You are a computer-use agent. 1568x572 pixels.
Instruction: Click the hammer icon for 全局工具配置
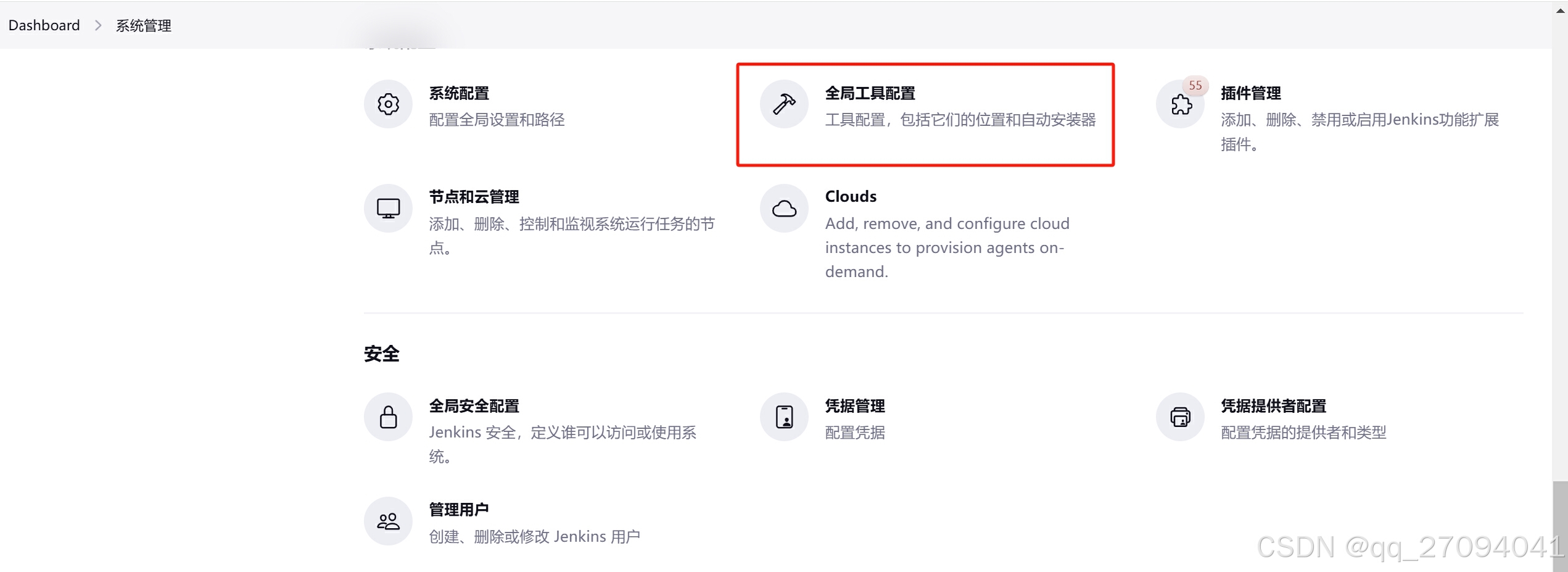[x=783, y=104]
